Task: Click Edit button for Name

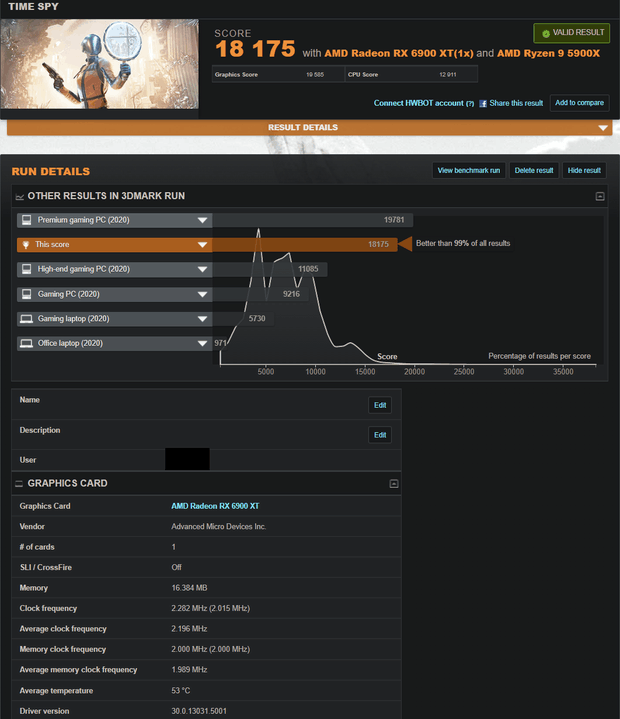Action: 380,405
